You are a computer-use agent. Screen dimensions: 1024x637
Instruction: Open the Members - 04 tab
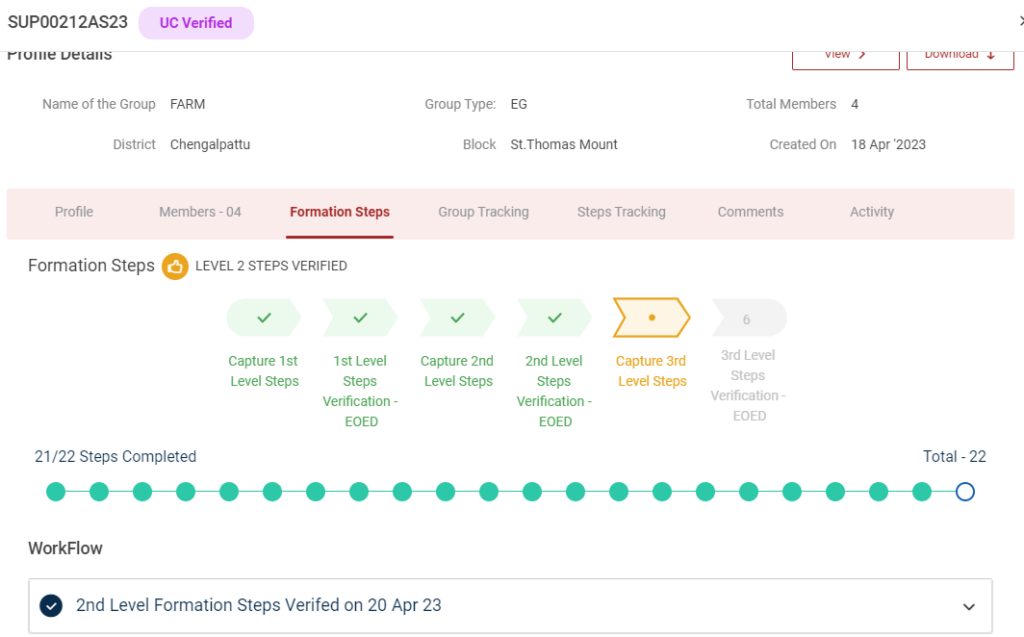click(x=200, y=212)
